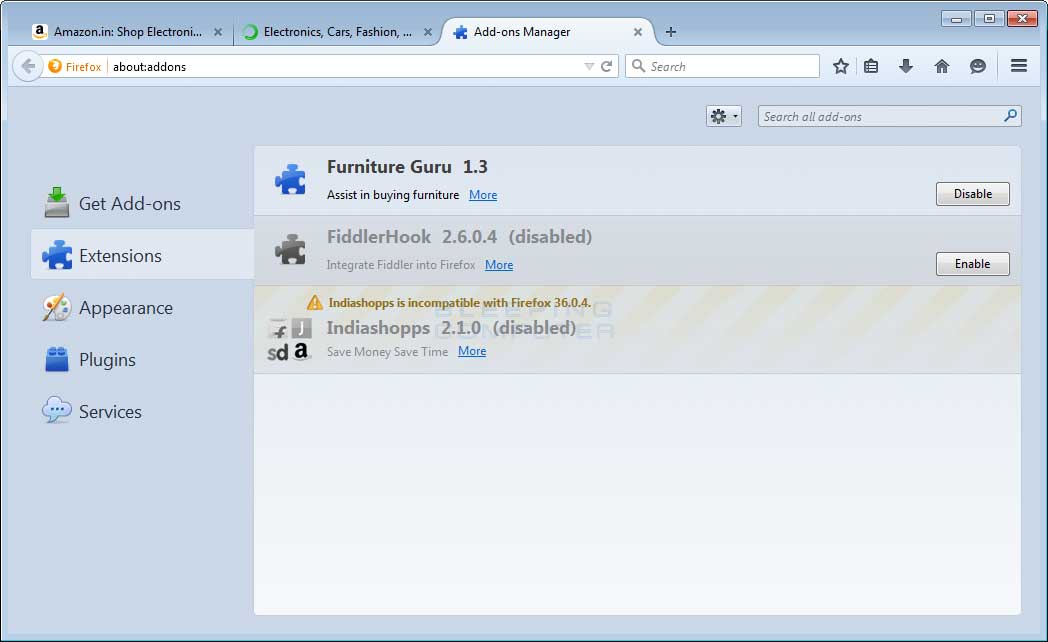1048x642 pixels.
Task: Open the Appearance category
Action: [x=142, y=307]
